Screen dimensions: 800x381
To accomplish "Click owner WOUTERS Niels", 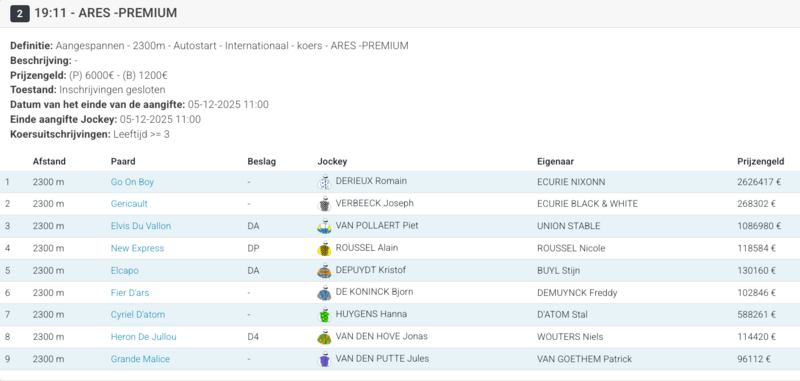I will click(x=570, y=337).
